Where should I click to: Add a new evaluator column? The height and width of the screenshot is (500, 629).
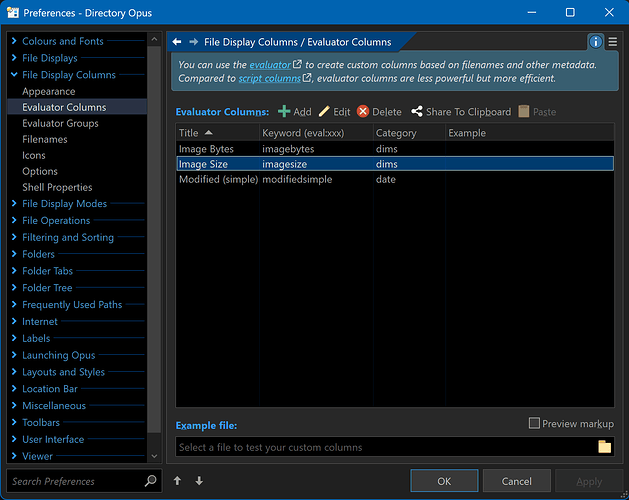pos(294,112)
